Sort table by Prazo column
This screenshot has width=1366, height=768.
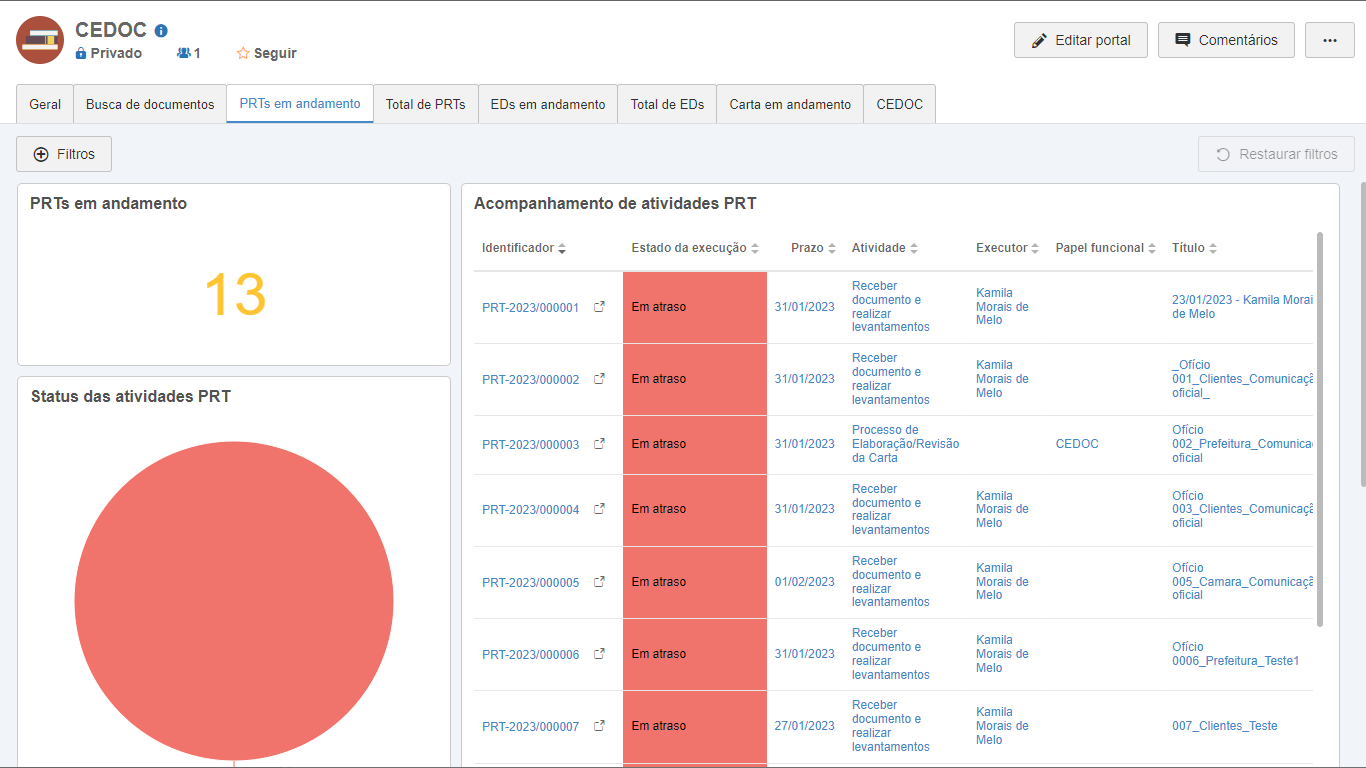point(813,248)
